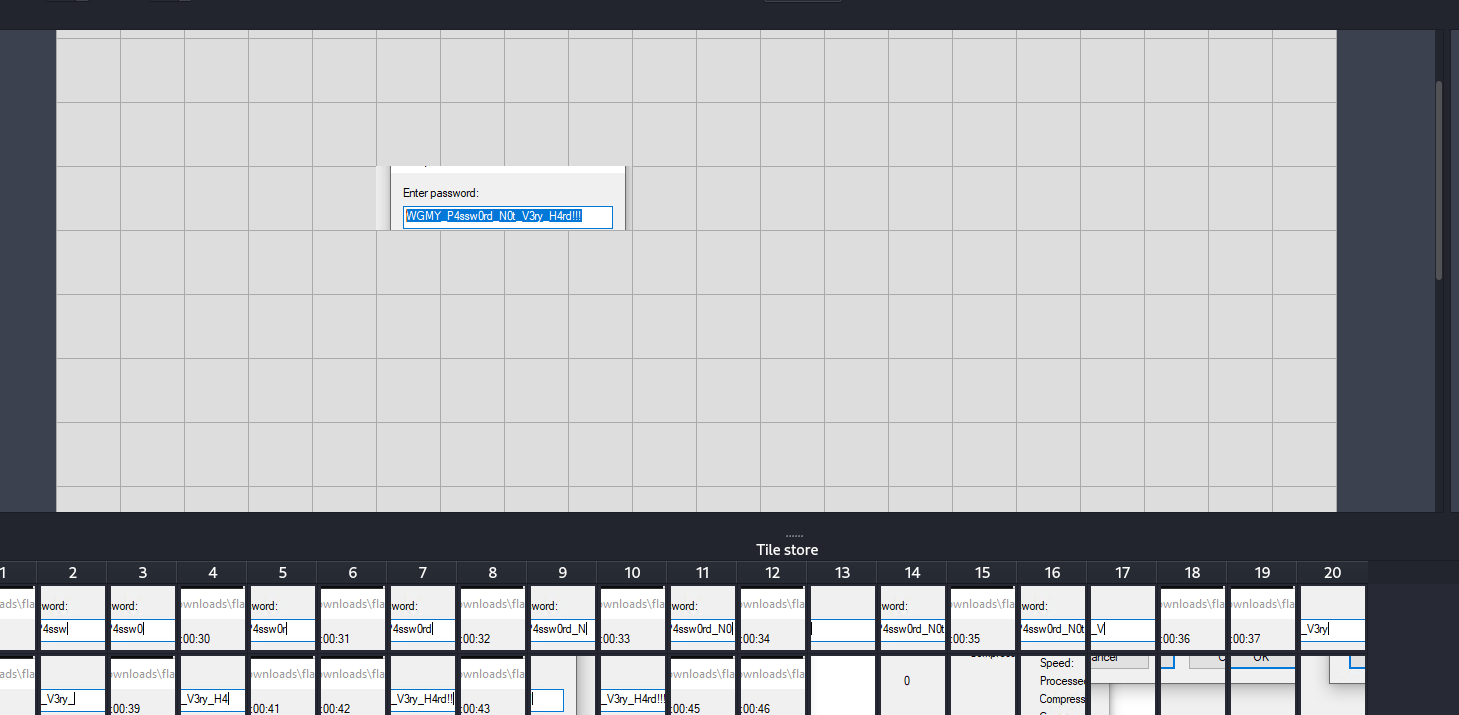Image resolution: width=1459 pixels, height=715 pixels.
Task: Click the dotted splitter handle above Tile store
Action: tap(787, 537)
